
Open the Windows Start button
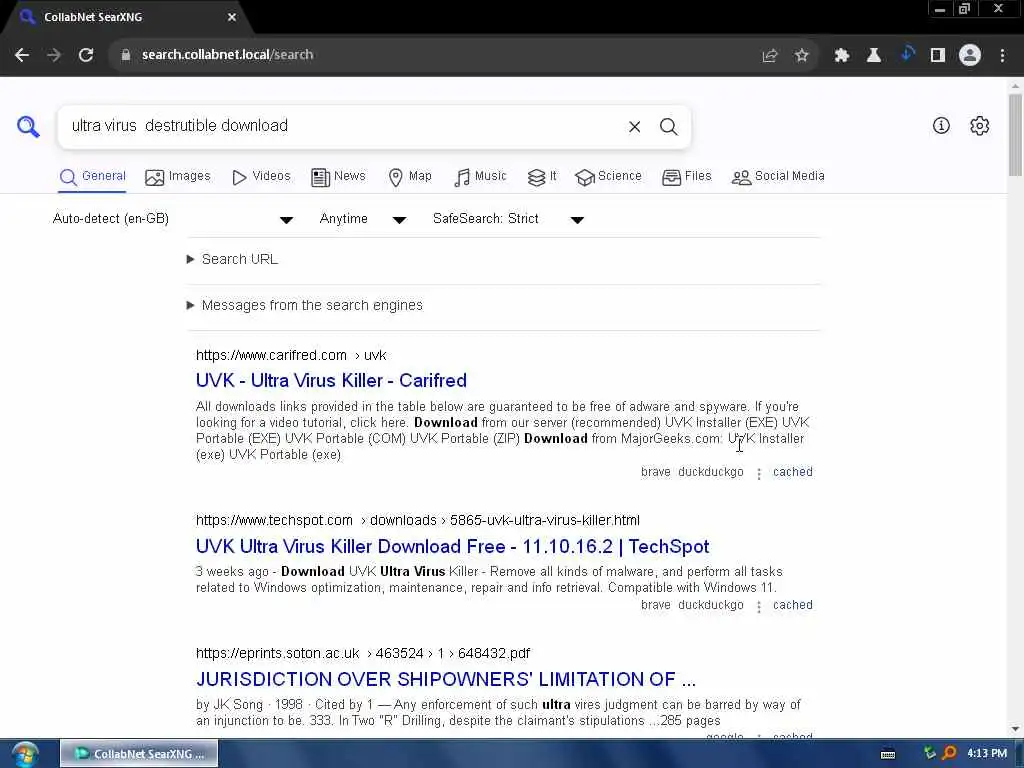pyautogui.click(x=25, y=754)
